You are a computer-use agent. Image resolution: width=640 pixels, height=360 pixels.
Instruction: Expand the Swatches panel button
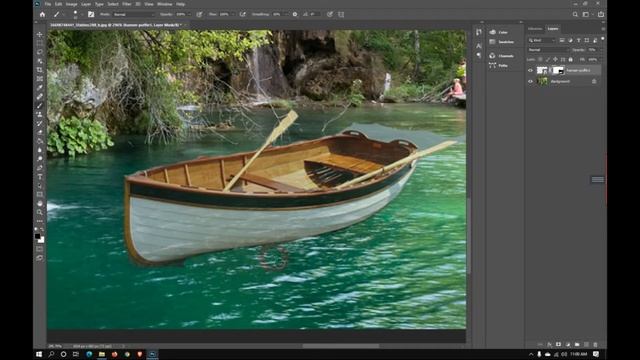[502, 42]
